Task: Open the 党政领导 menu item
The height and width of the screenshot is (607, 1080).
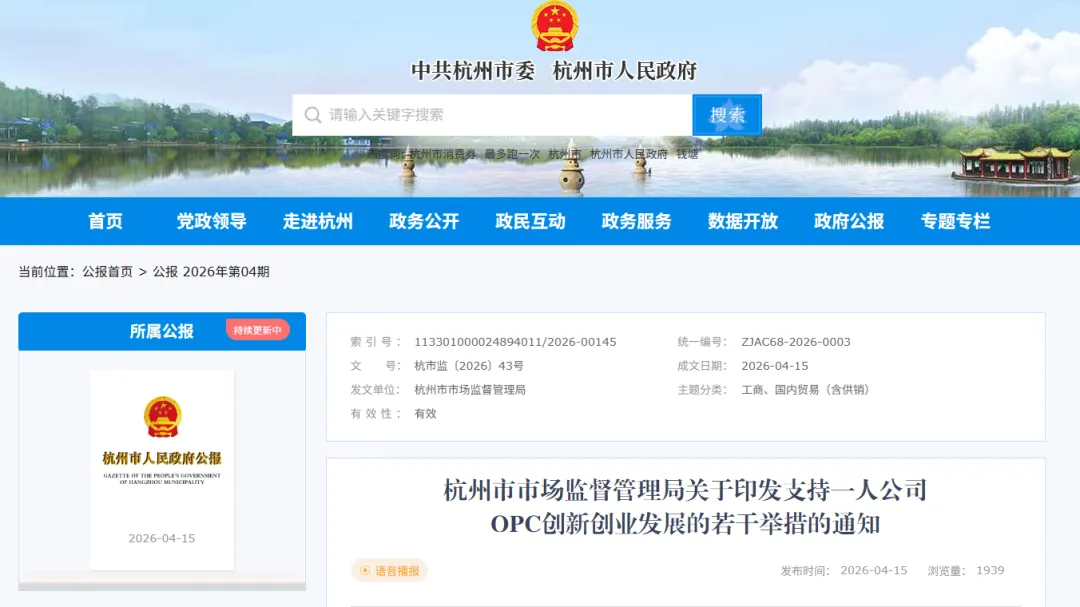Action: pyautogui.click(x=211, y=221)
